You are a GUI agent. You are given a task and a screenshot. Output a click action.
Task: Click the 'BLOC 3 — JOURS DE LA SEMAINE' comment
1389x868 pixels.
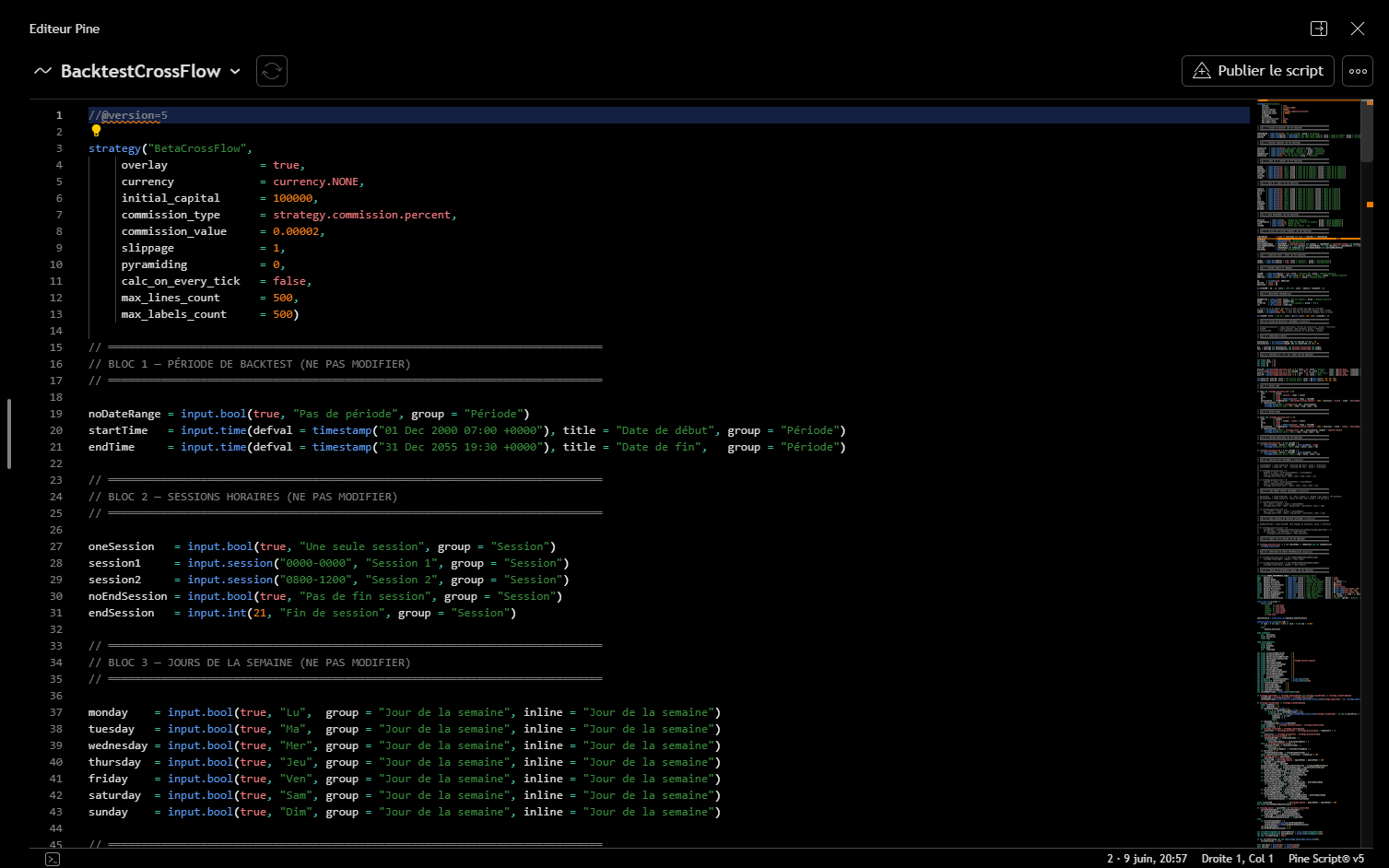(x=200, y=663)
